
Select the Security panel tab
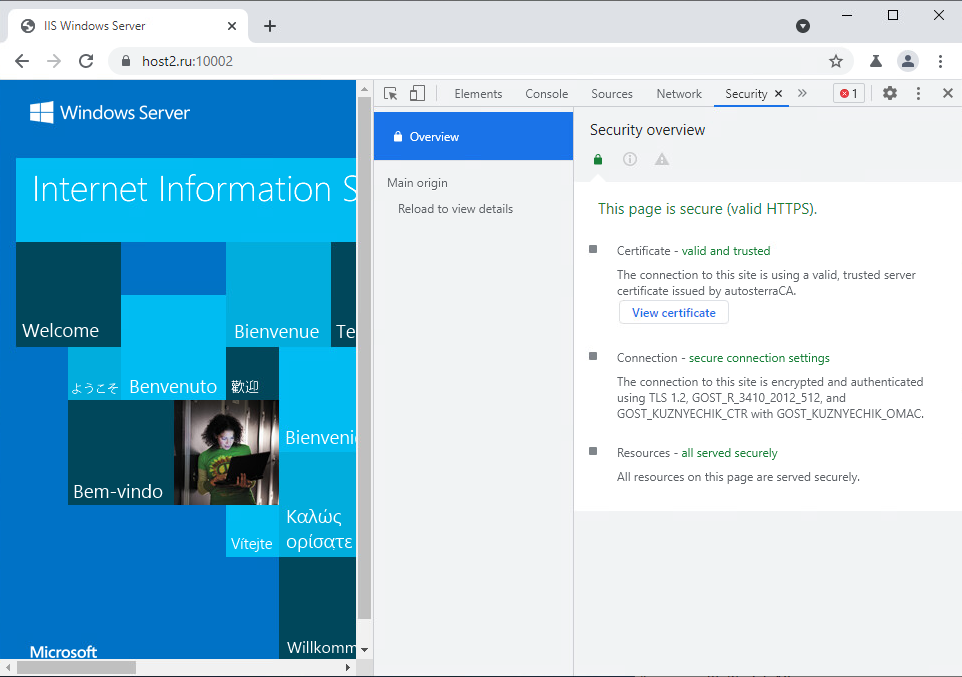(745, 94)
